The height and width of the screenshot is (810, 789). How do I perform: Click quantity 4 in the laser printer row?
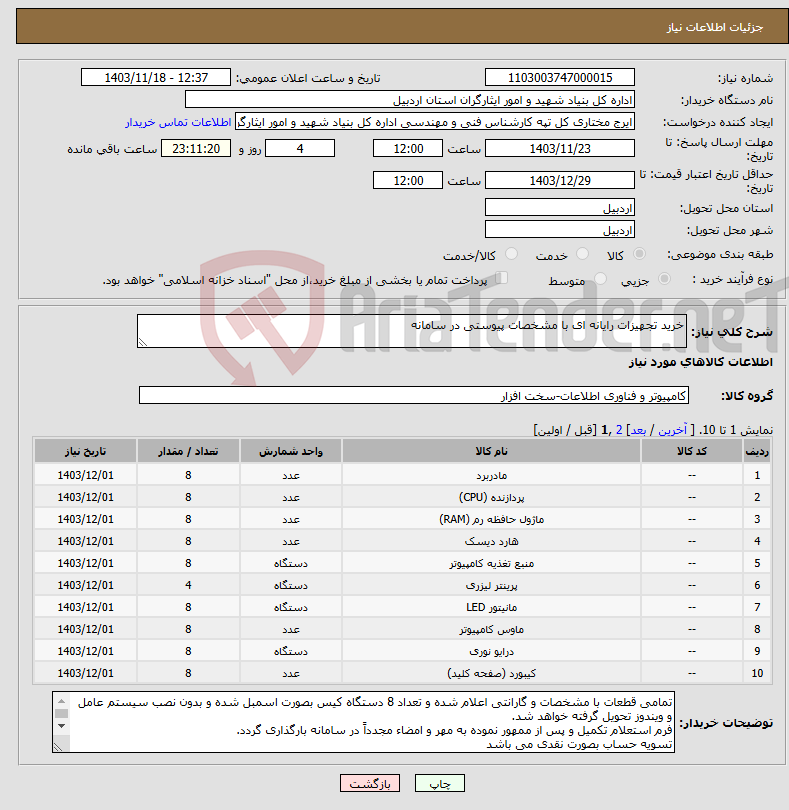pos(188,585)
